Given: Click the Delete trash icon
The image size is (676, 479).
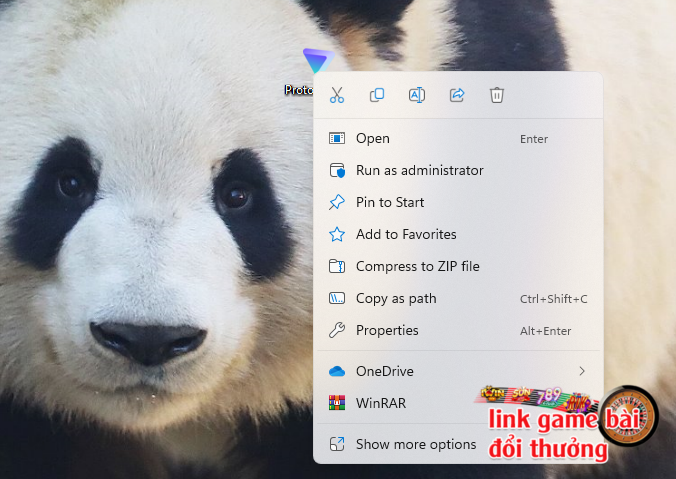Looking at the screenshot, I should tap(497, 95).
